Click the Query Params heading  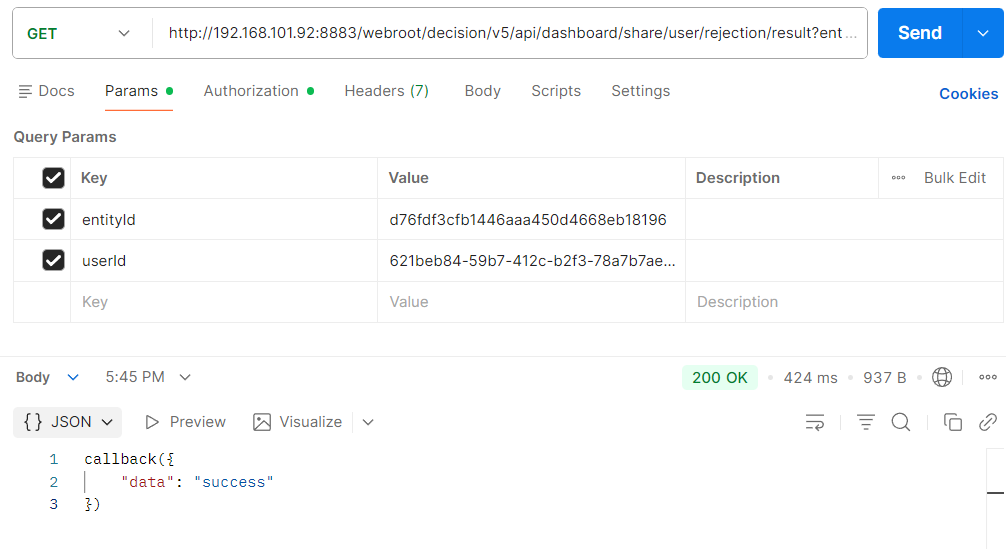click(65, 137)
